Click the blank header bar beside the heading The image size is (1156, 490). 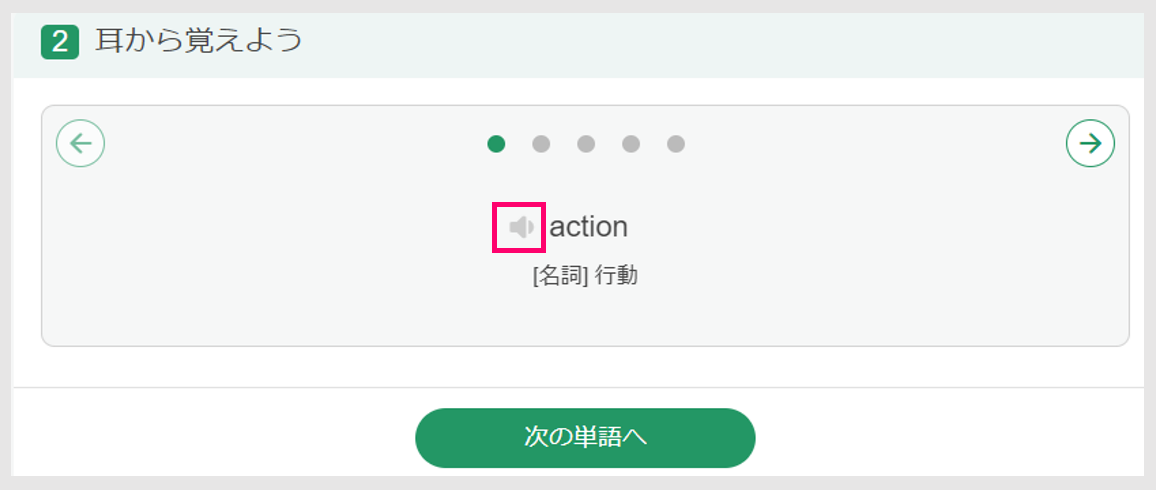point(722,43)
